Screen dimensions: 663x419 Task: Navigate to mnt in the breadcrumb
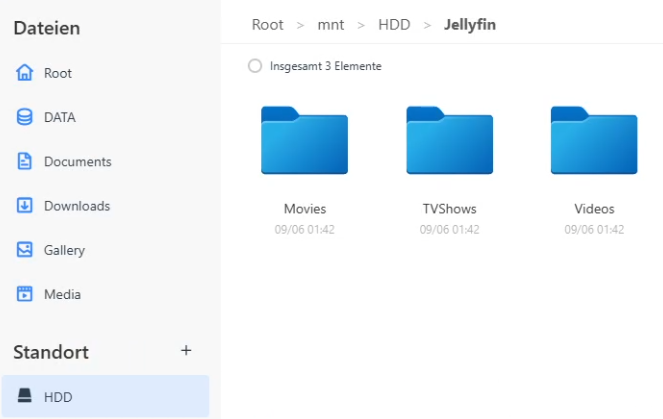click(x=331, y=25)
